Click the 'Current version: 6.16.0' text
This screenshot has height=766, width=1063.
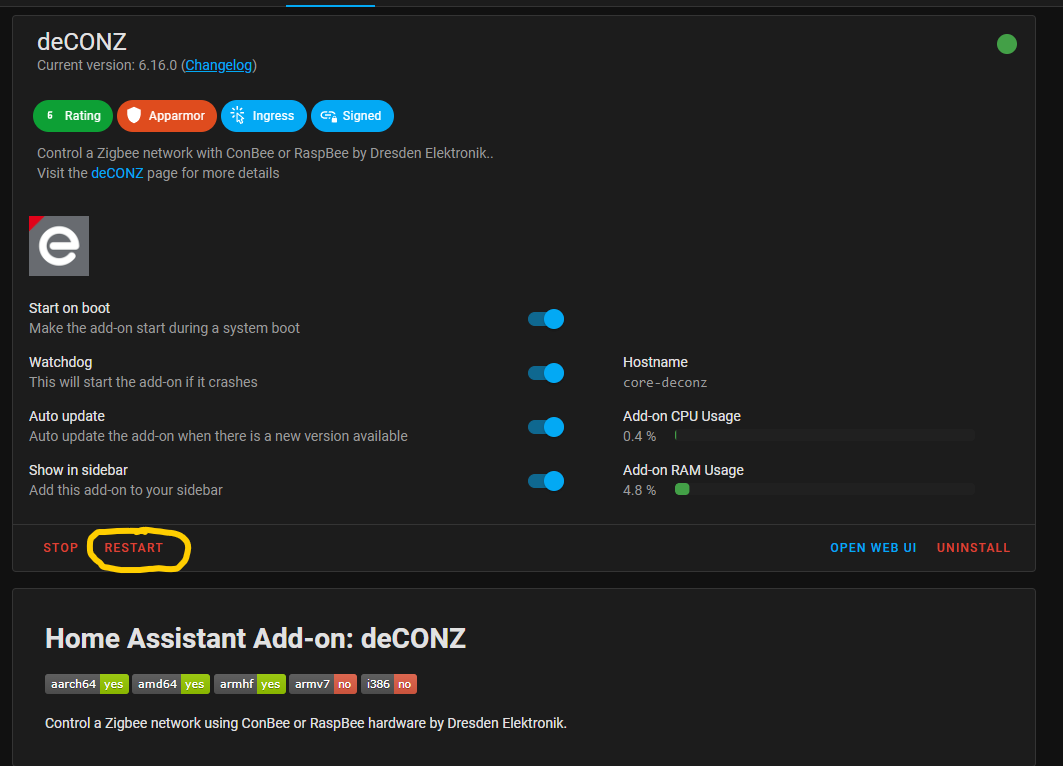pyautogui.click(x=107, y=65)
